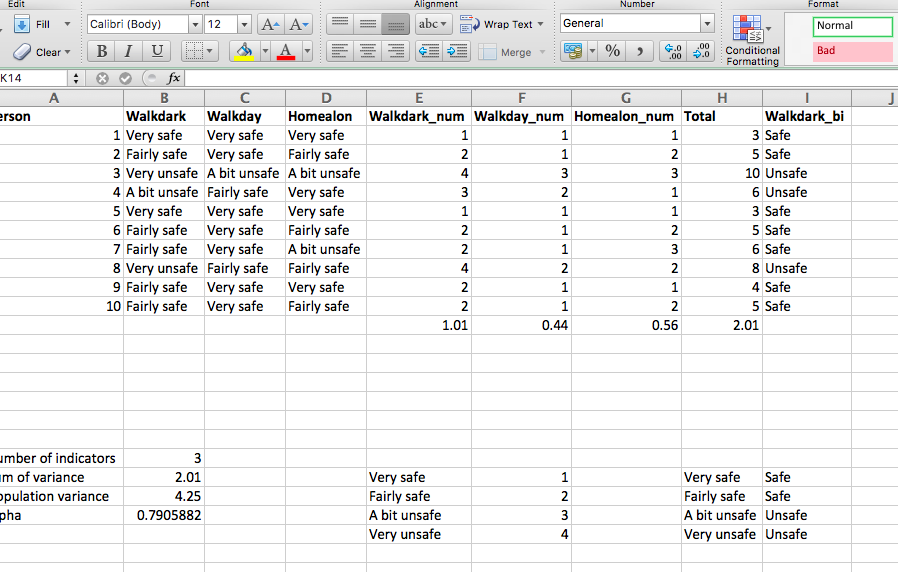Apply the yellow fill color
Image resolution: width=898 pixels, height=572 pixels.
click(243, 51)
